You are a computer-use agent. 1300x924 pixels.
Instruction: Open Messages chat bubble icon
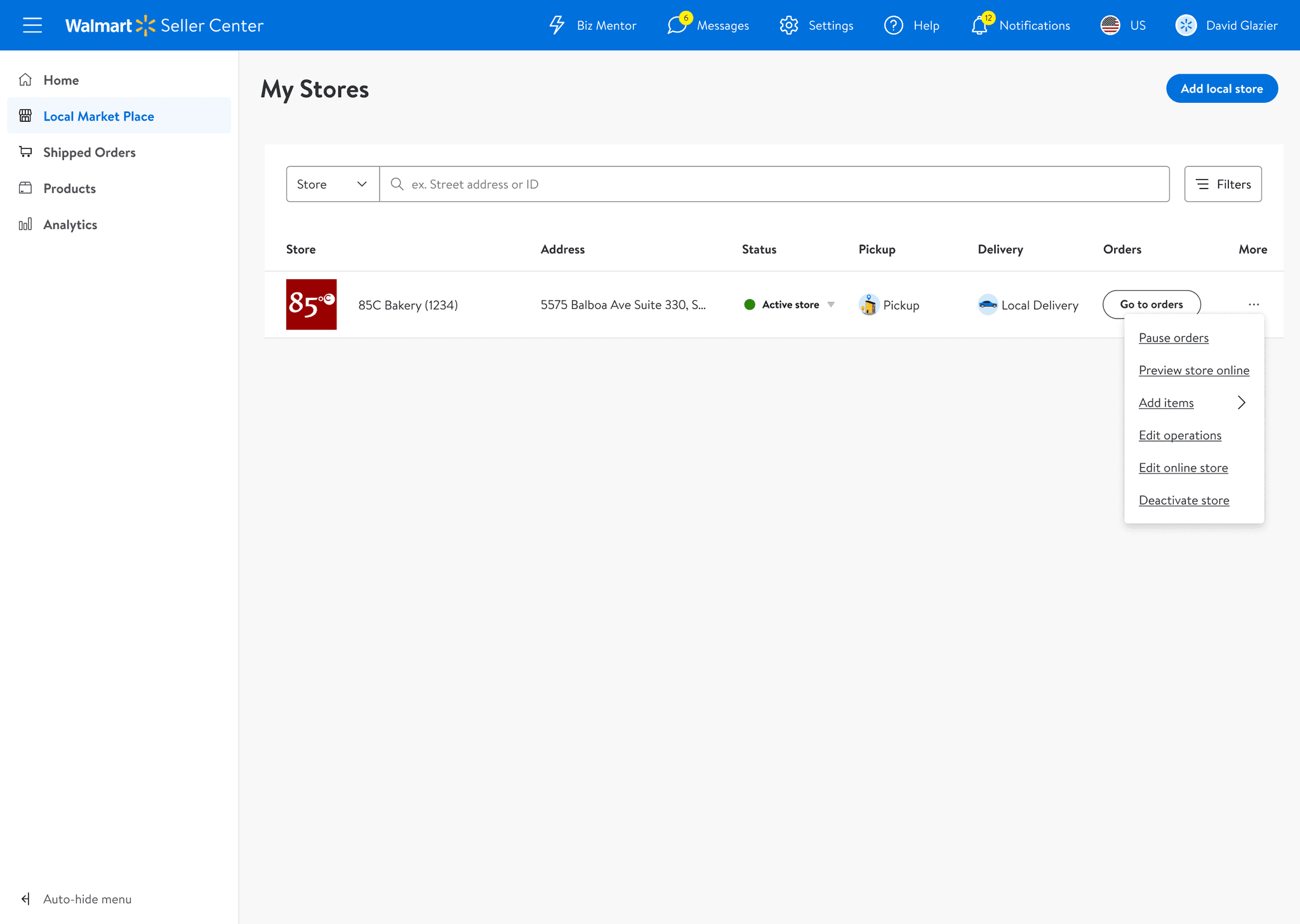click(x=677, y=25)
